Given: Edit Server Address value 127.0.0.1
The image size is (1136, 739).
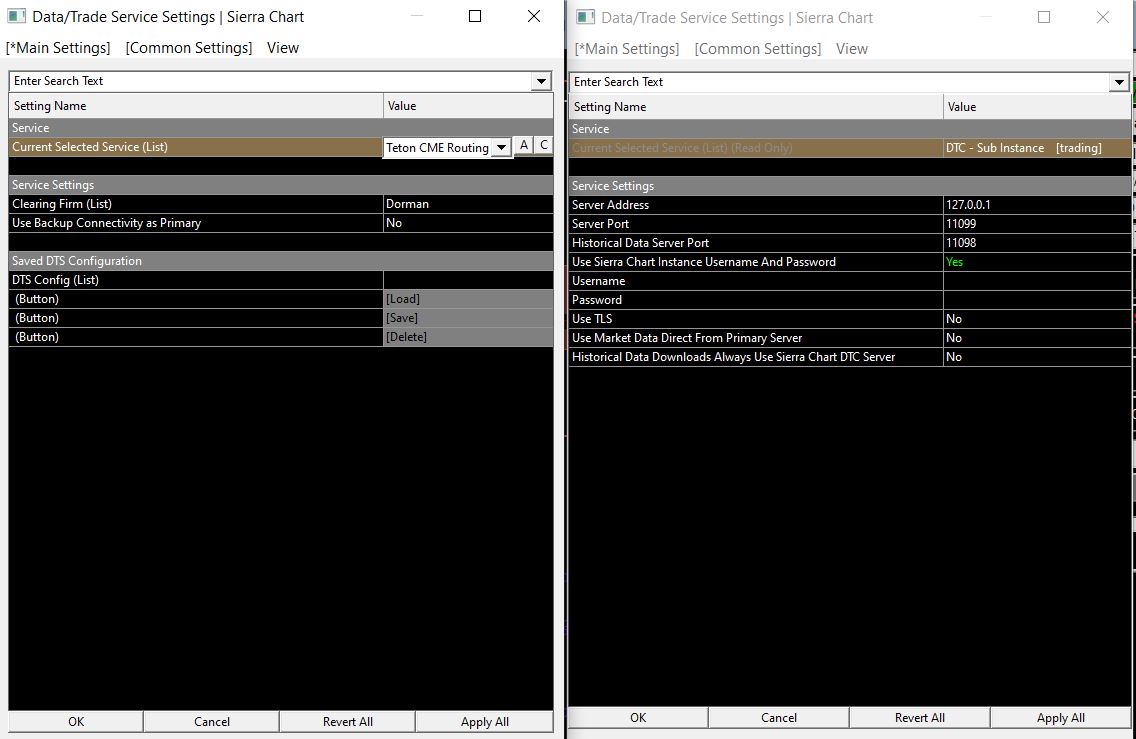Looking at the screenshot, I should click(1037, 205).
